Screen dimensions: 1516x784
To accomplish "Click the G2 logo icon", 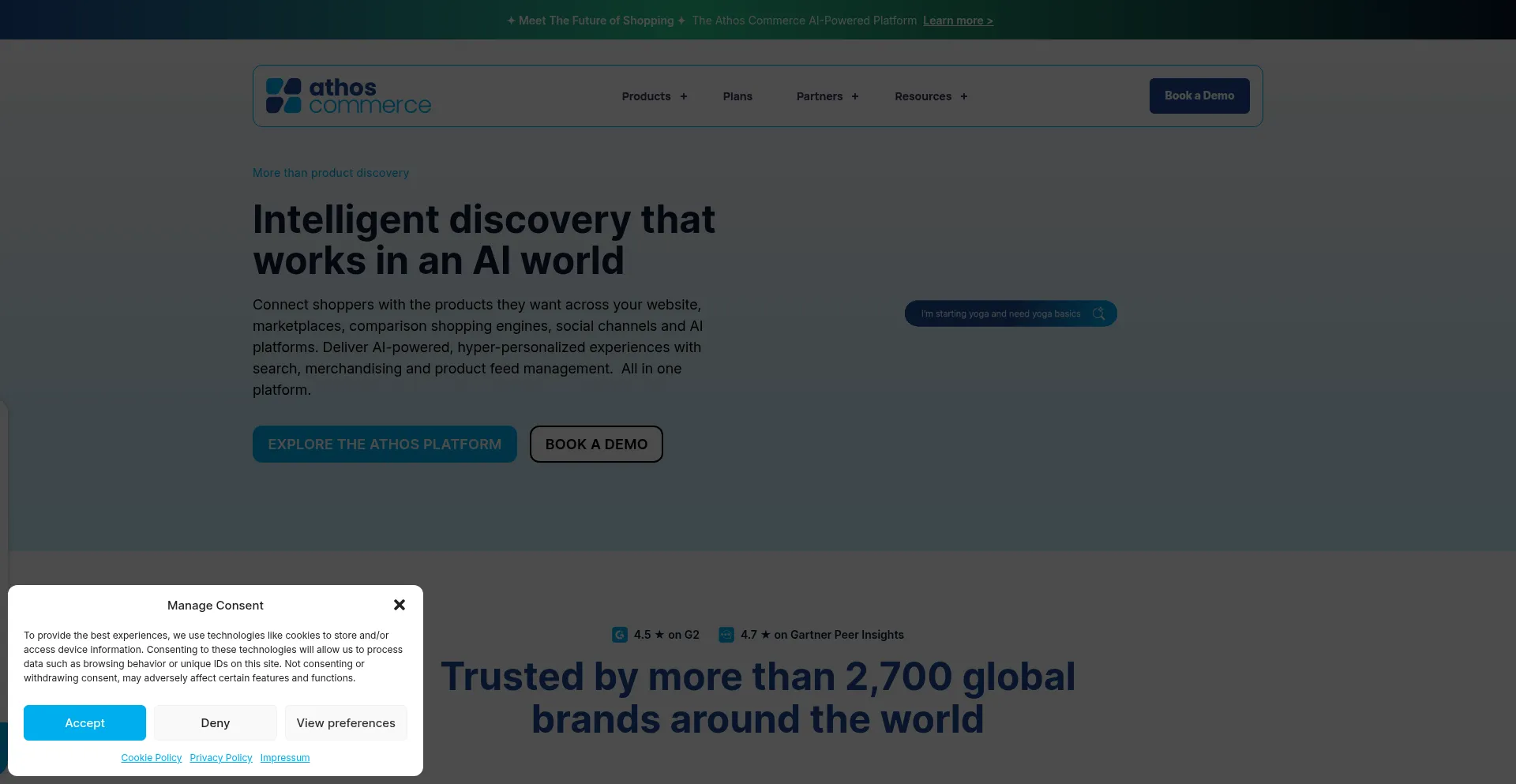I will (x=620, y=635).
